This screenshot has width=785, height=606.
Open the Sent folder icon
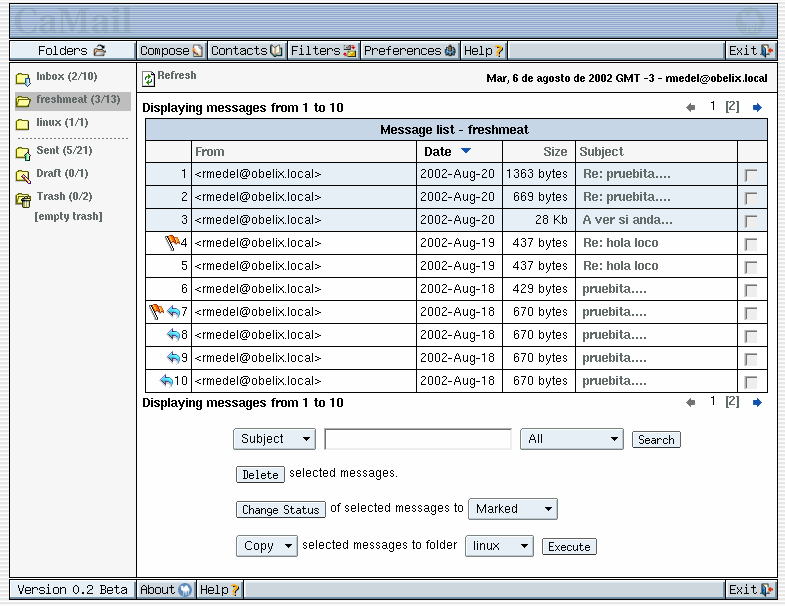[23, 152]
